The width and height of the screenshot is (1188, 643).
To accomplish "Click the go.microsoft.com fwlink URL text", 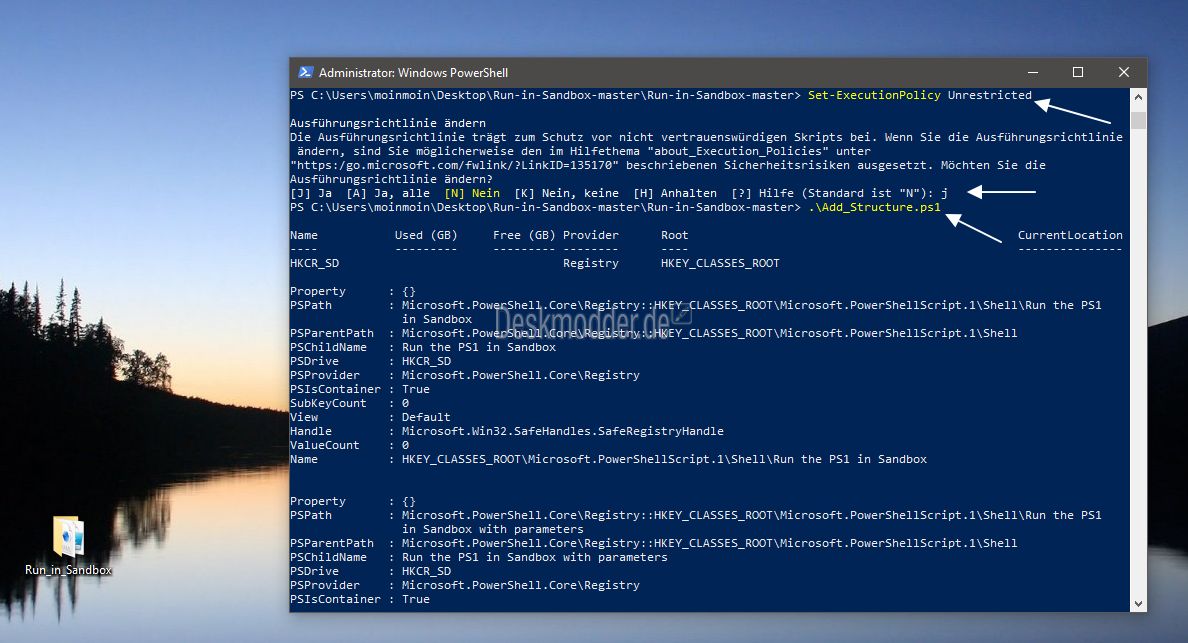I will (x=455, y=165).
